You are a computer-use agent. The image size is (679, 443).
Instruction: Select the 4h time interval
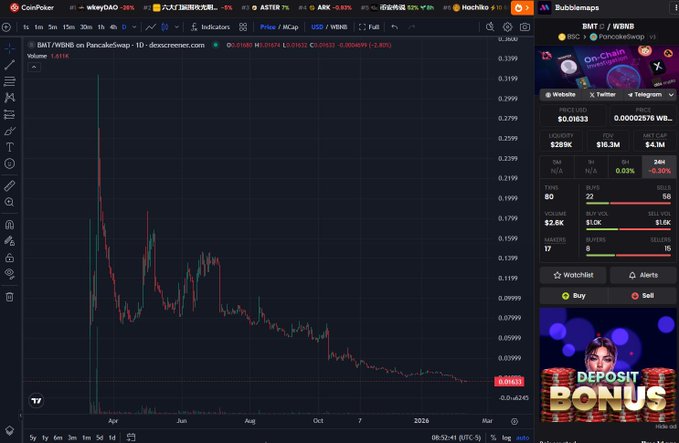[113, 27]
